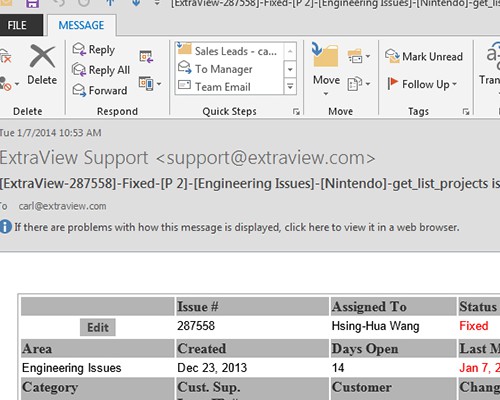The image size is (500, 400).
Task: Click recipient carl@extraview.com
Action: pos(62,206)
